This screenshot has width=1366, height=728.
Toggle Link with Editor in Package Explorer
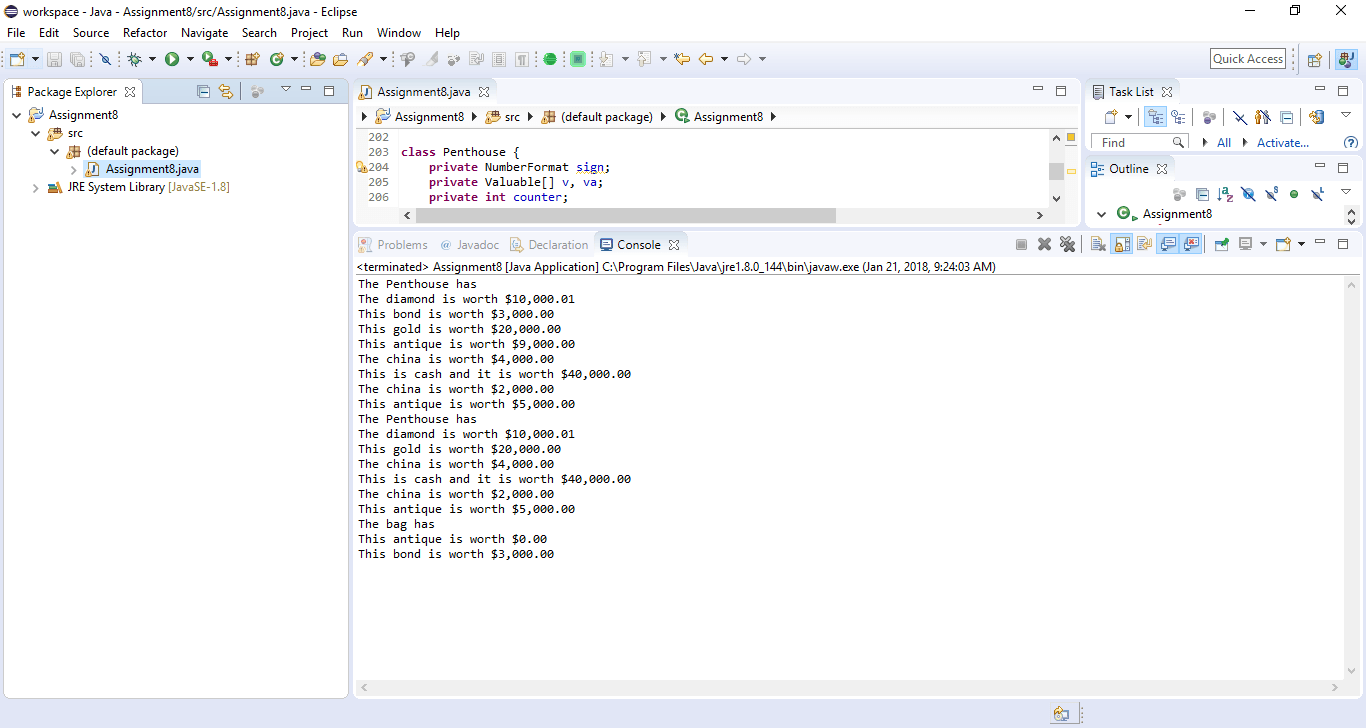pos(226,91)
